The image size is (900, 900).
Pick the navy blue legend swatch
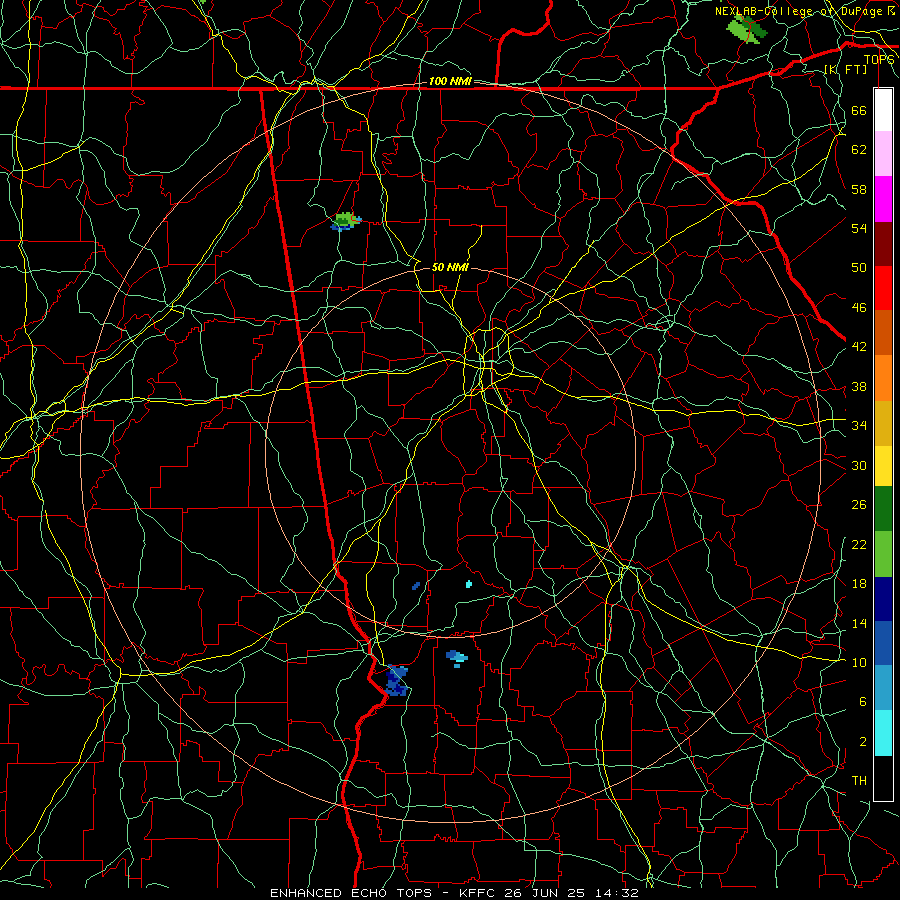883,599
